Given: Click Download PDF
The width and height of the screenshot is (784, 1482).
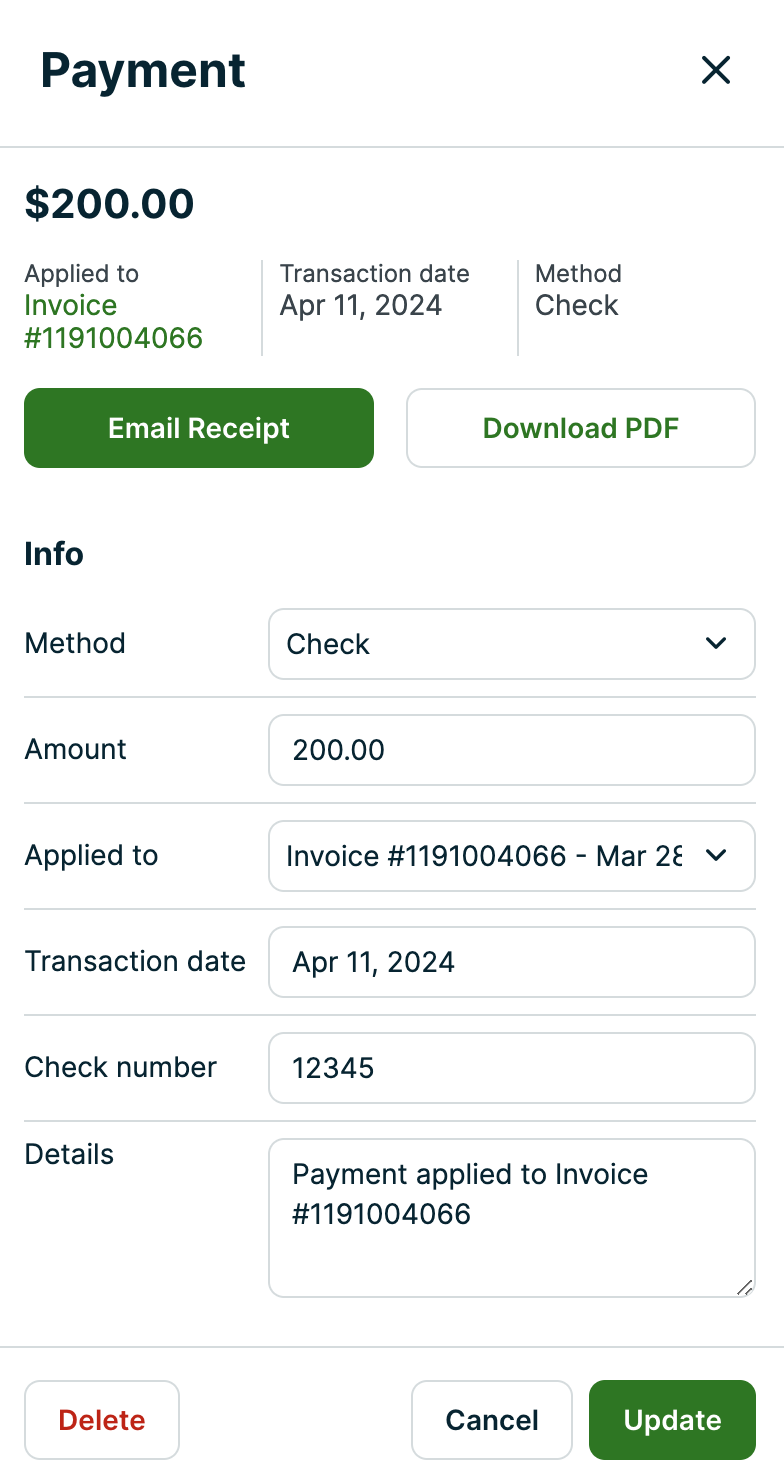Looking at the screenshot, I should pyautogui.click(x=580, y=428).
